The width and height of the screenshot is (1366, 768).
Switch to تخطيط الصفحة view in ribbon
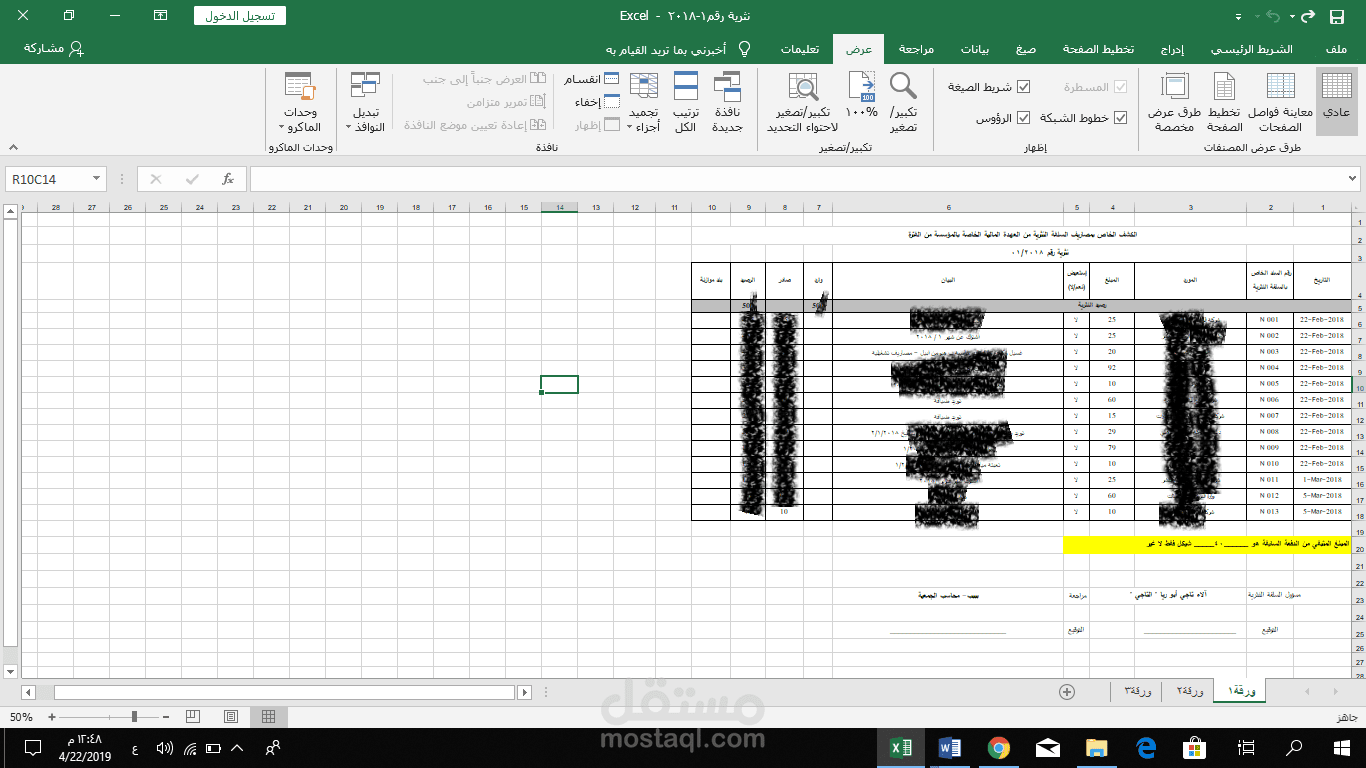point(1223,103)
